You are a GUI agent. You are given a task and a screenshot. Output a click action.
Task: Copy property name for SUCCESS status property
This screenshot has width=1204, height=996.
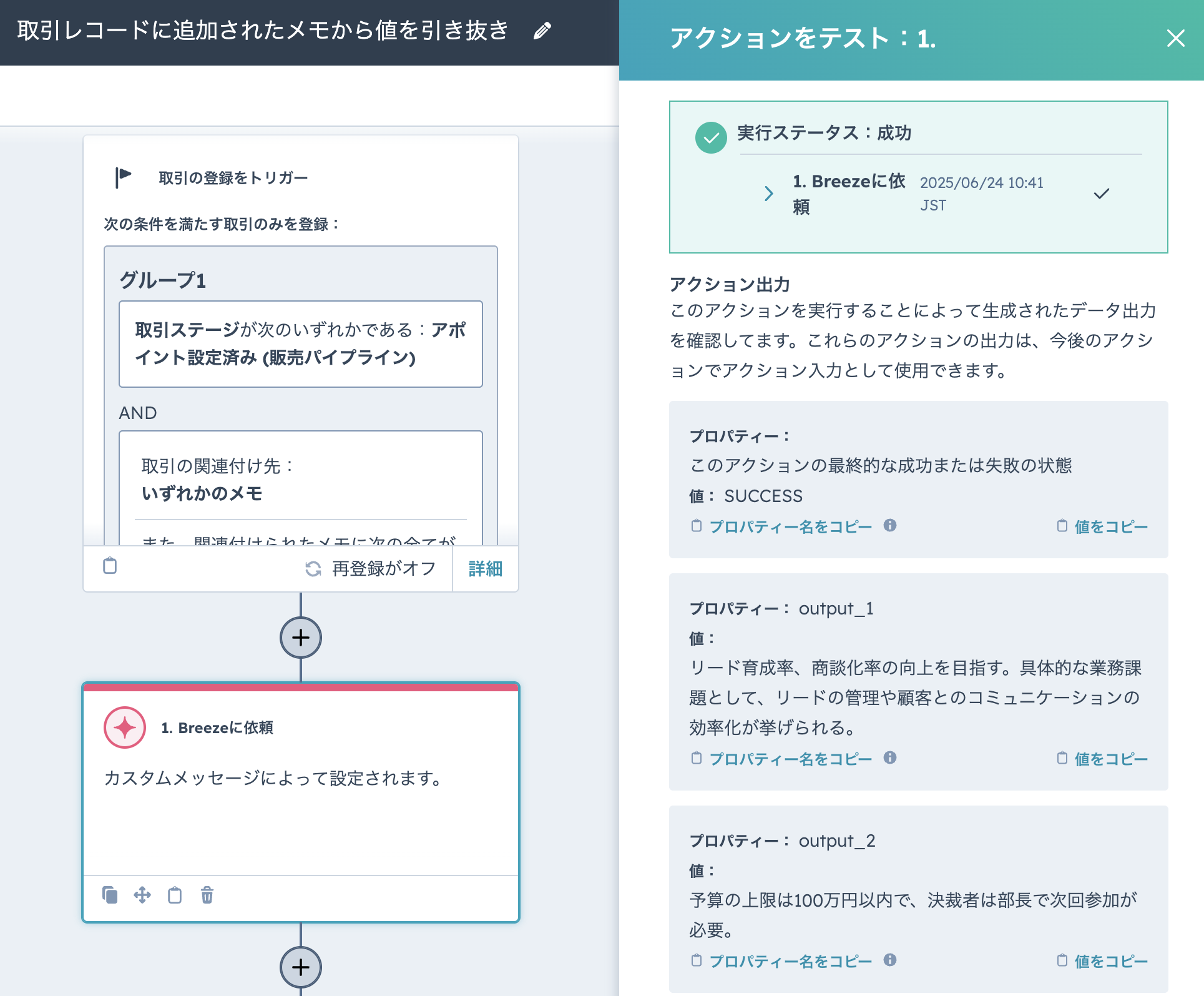(x=790, y=526)
